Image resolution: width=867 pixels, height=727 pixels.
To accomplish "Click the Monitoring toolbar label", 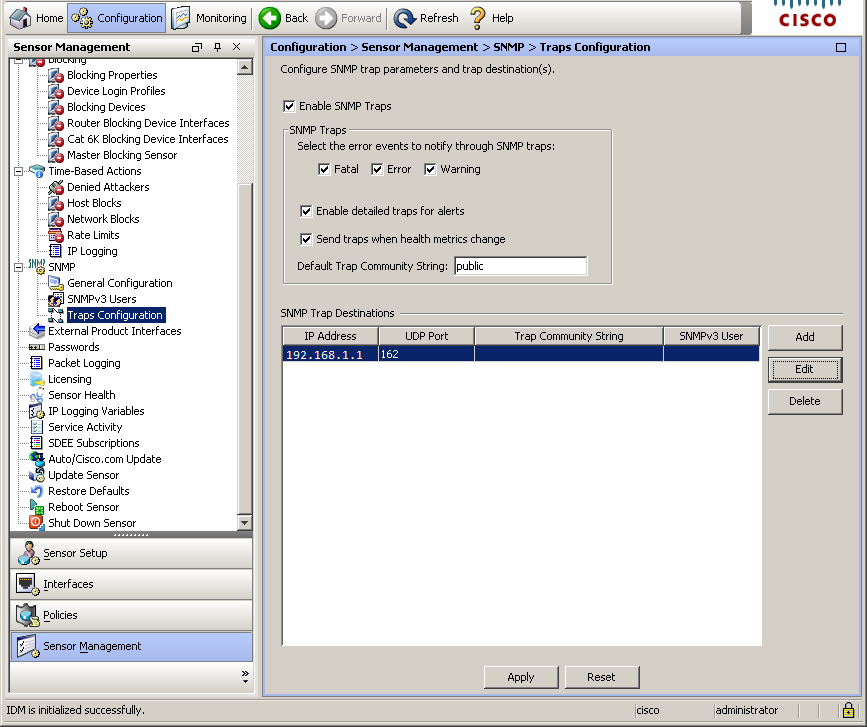I will click(x=221, y=18).
